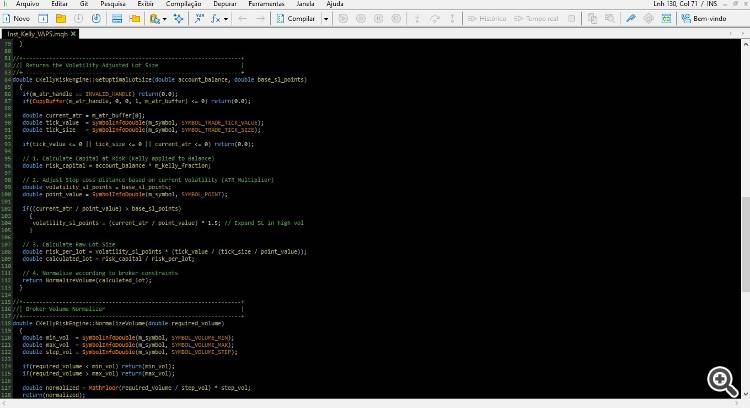
Task: Open the Pesquisa menu
Action: click(113, 4)
